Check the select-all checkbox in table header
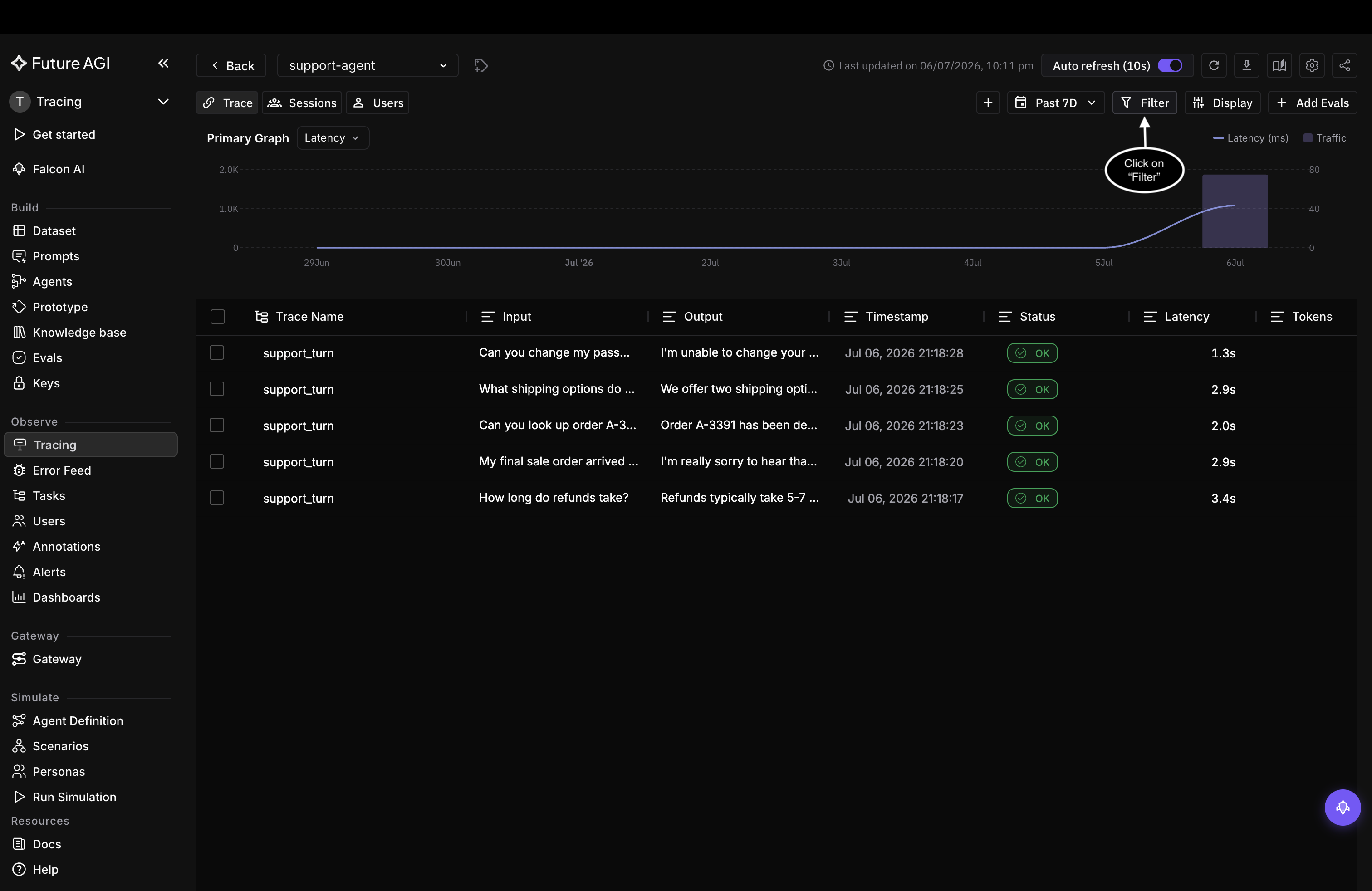Screen dimensions: 1372x891 tap(217, 316)
